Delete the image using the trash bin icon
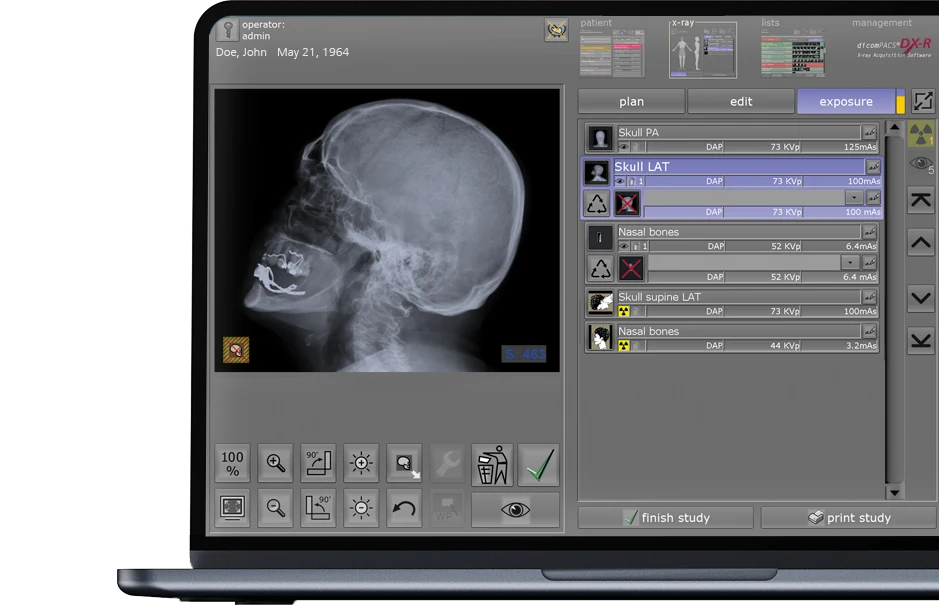The image size is (939, 606). (492, 465)
